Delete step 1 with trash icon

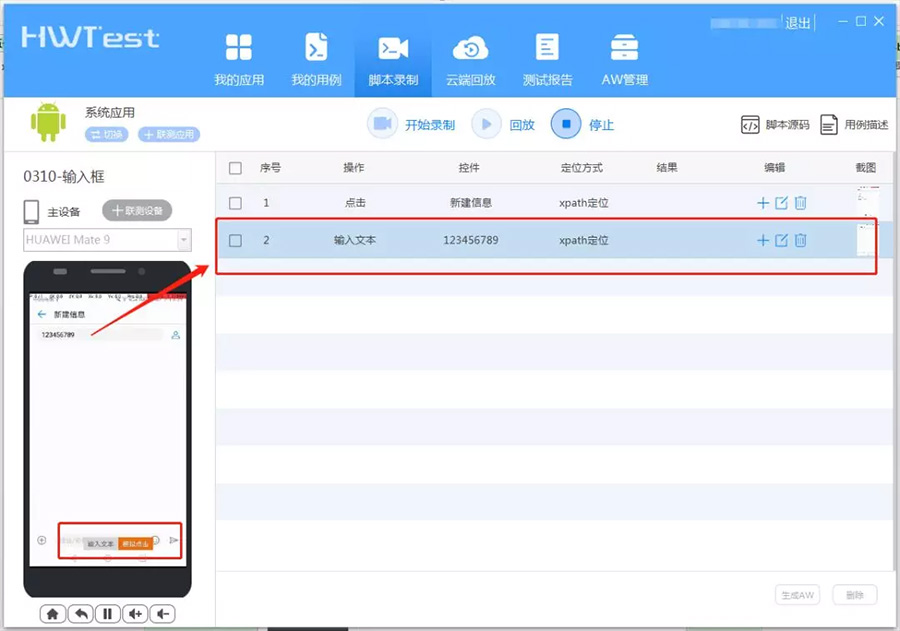(800, 203)
